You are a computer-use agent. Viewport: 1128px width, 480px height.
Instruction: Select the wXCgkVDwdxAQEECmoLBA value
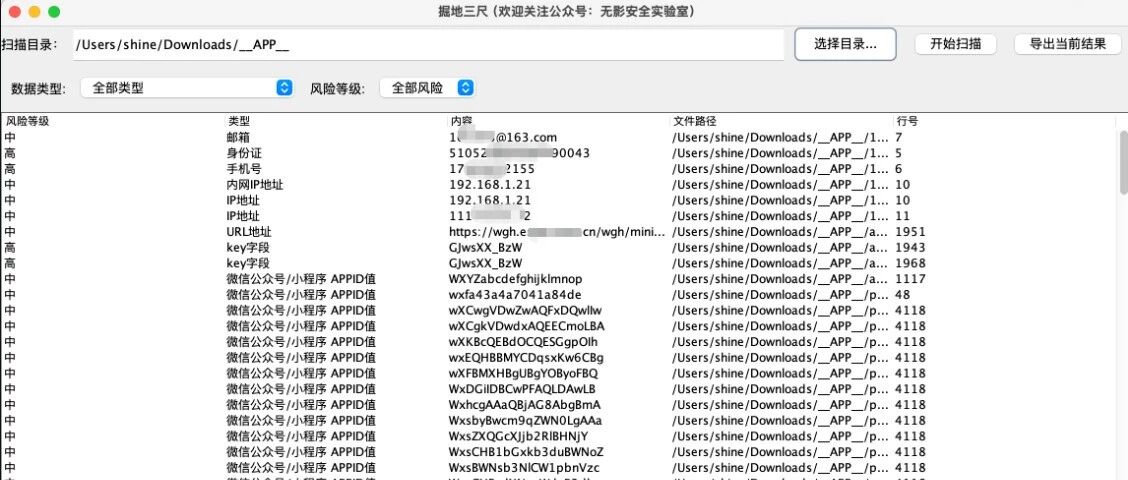(x=527, y=327)
